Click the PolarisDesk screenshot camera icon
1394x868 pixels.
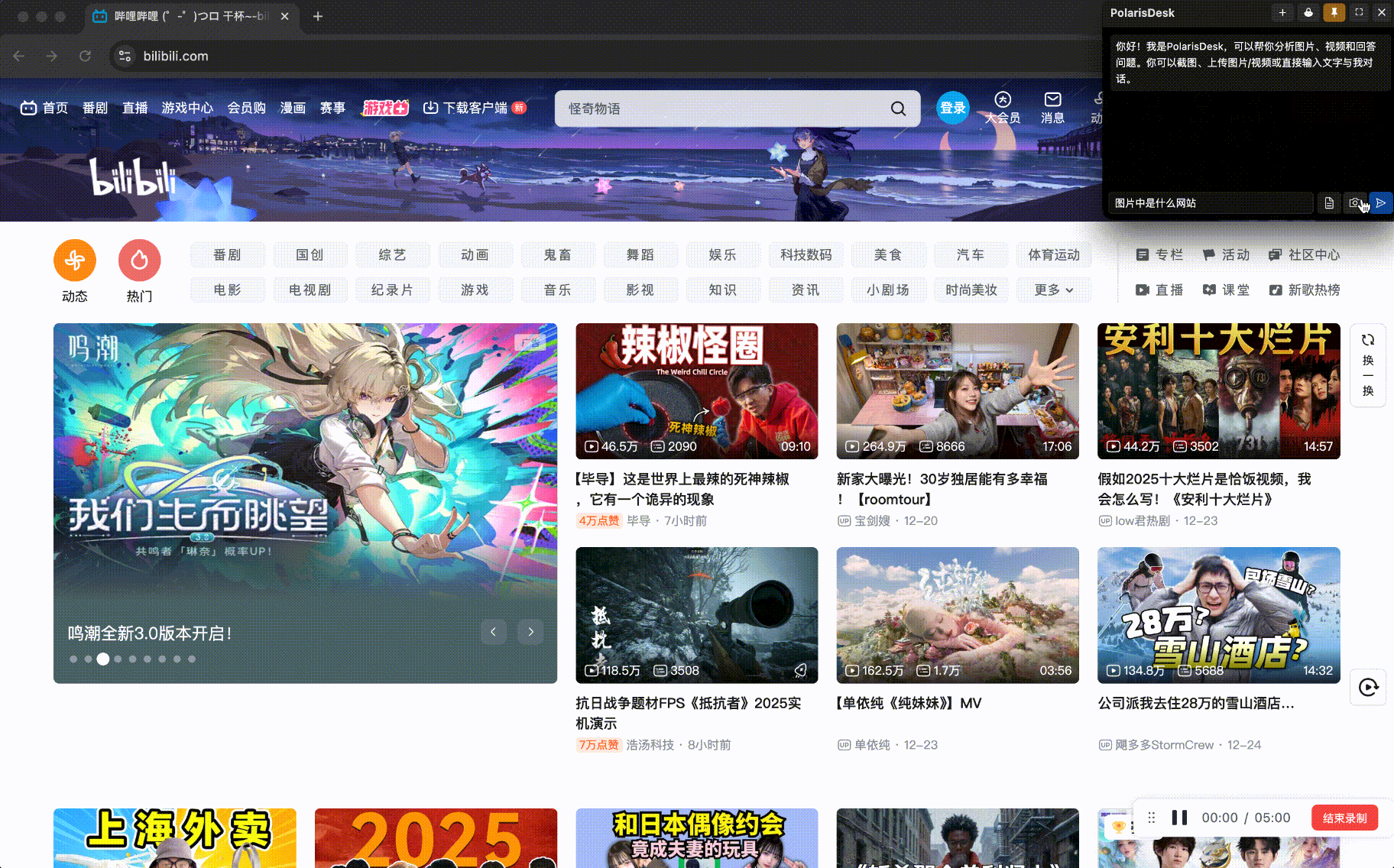(x=1355, y=203)
